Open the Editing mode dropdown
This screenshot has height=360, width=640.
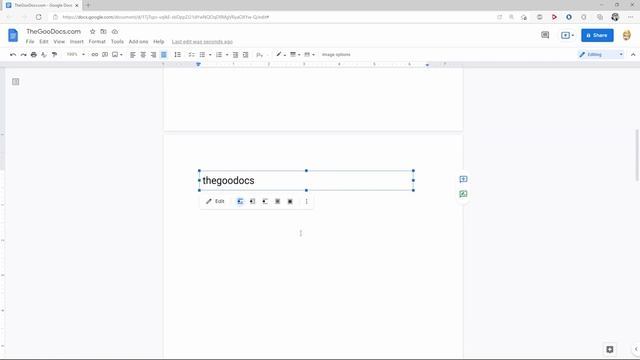pos(601,54)
